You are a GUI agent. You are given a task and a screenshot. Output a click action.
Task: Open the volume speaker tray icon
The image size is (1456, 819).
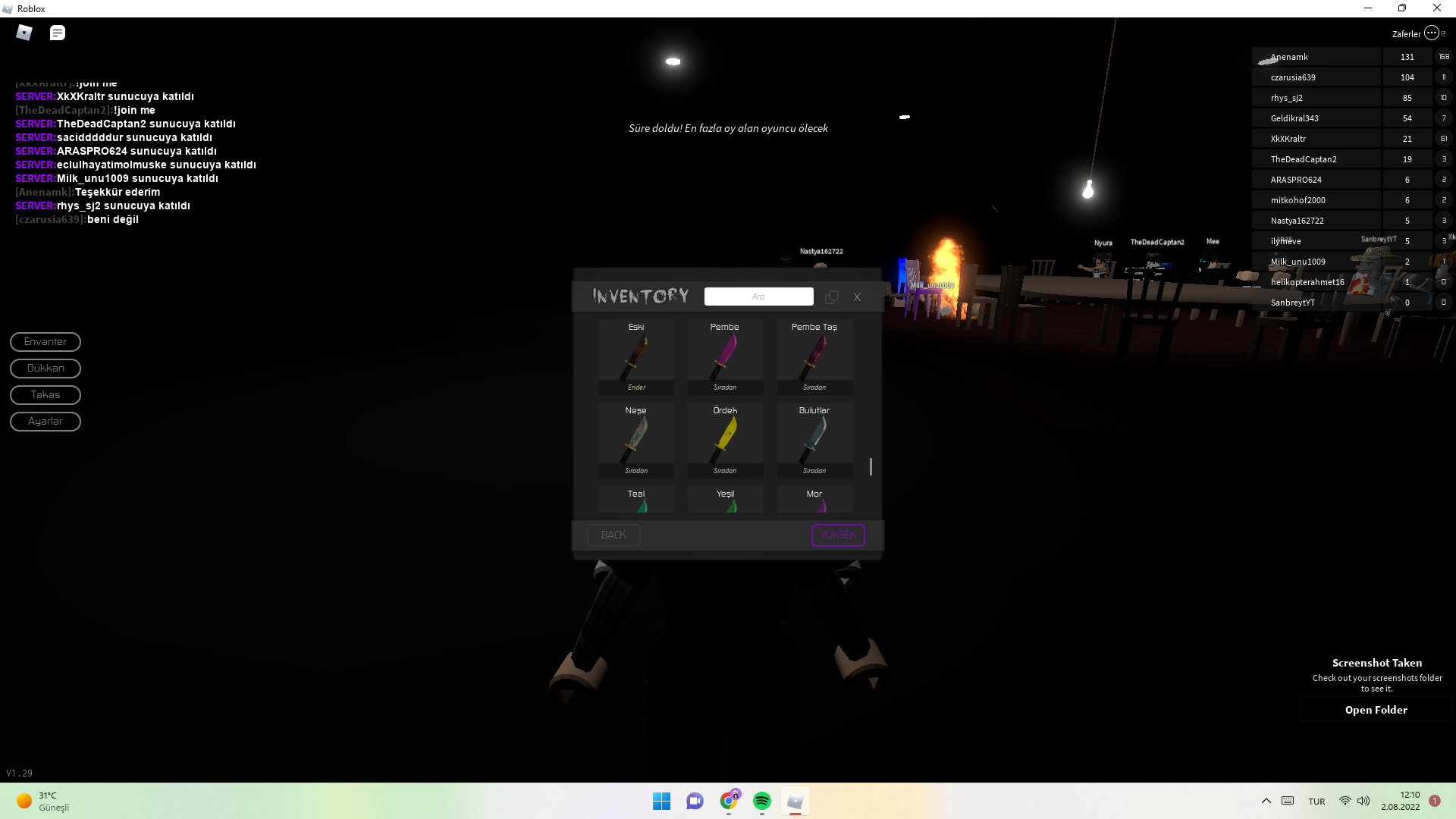(1363, 802)
